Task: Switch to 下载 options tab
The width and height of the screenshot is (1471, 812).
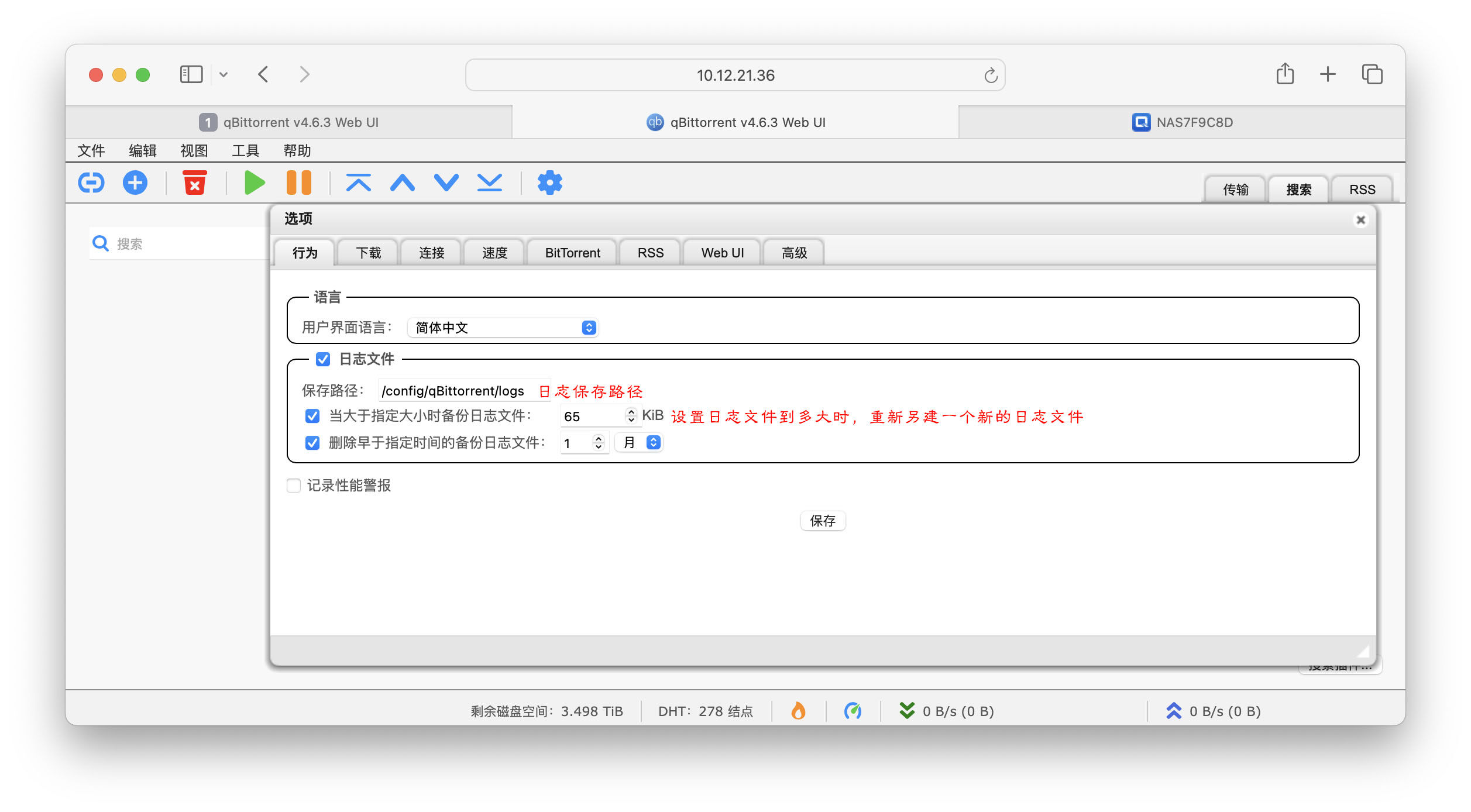Action: [369, 253]
